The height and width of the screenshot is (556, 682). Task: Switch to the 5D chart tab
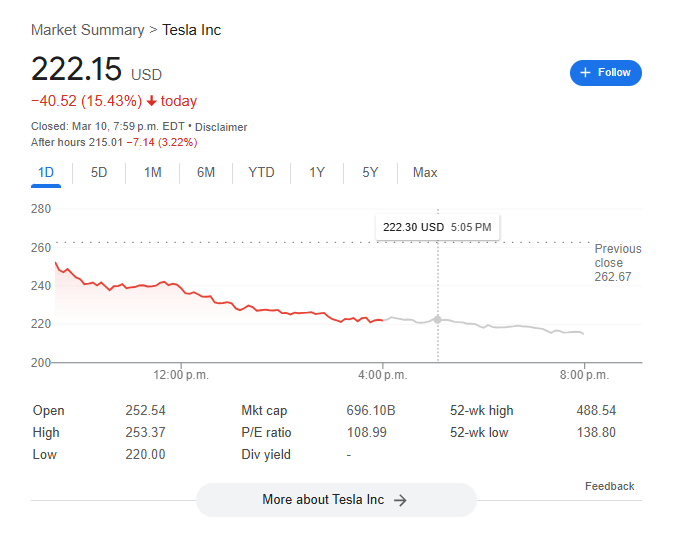[99, 173]
